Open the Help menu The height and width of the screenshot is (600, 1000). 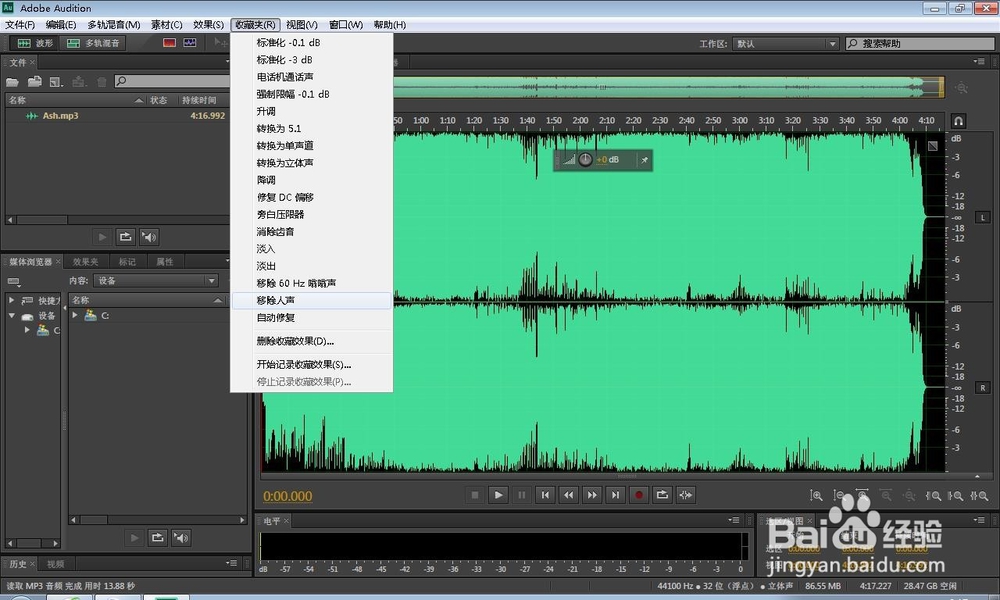(x=390, y=24)
